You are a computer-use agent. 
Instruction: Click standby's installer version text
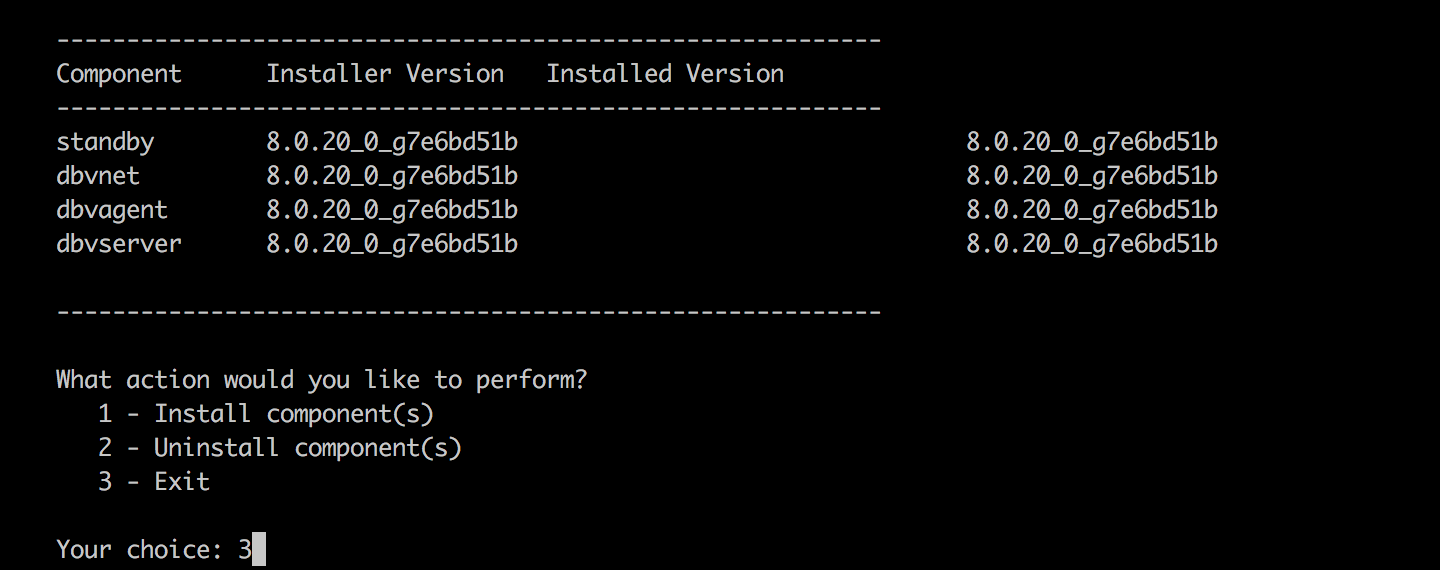pos(392,142)
